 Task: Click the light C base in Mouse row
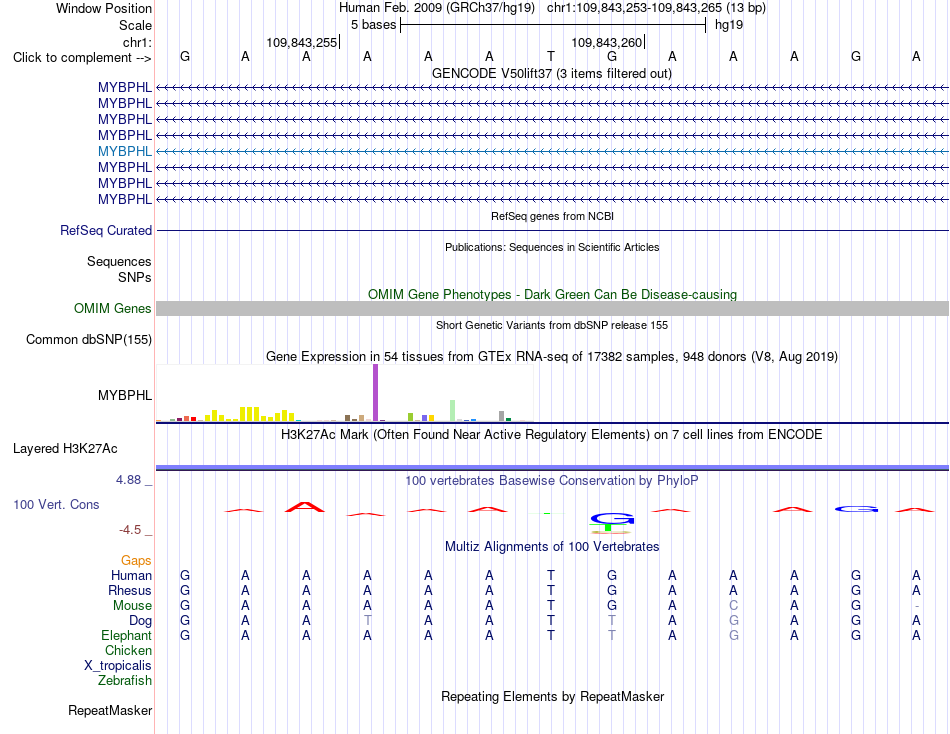click(x=733, y=606)
